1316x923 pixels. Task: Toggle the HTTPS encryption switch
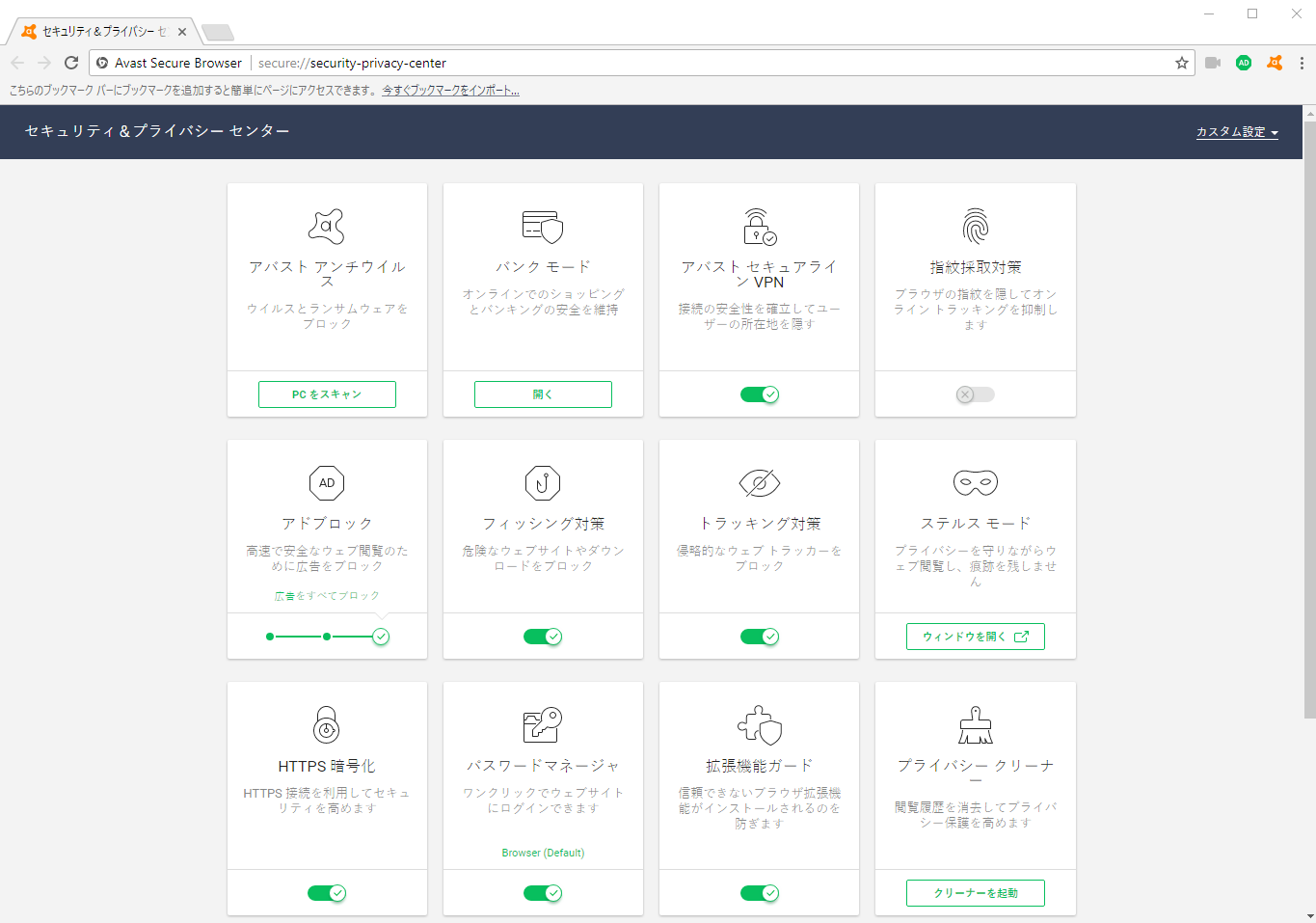coord(327,893)
